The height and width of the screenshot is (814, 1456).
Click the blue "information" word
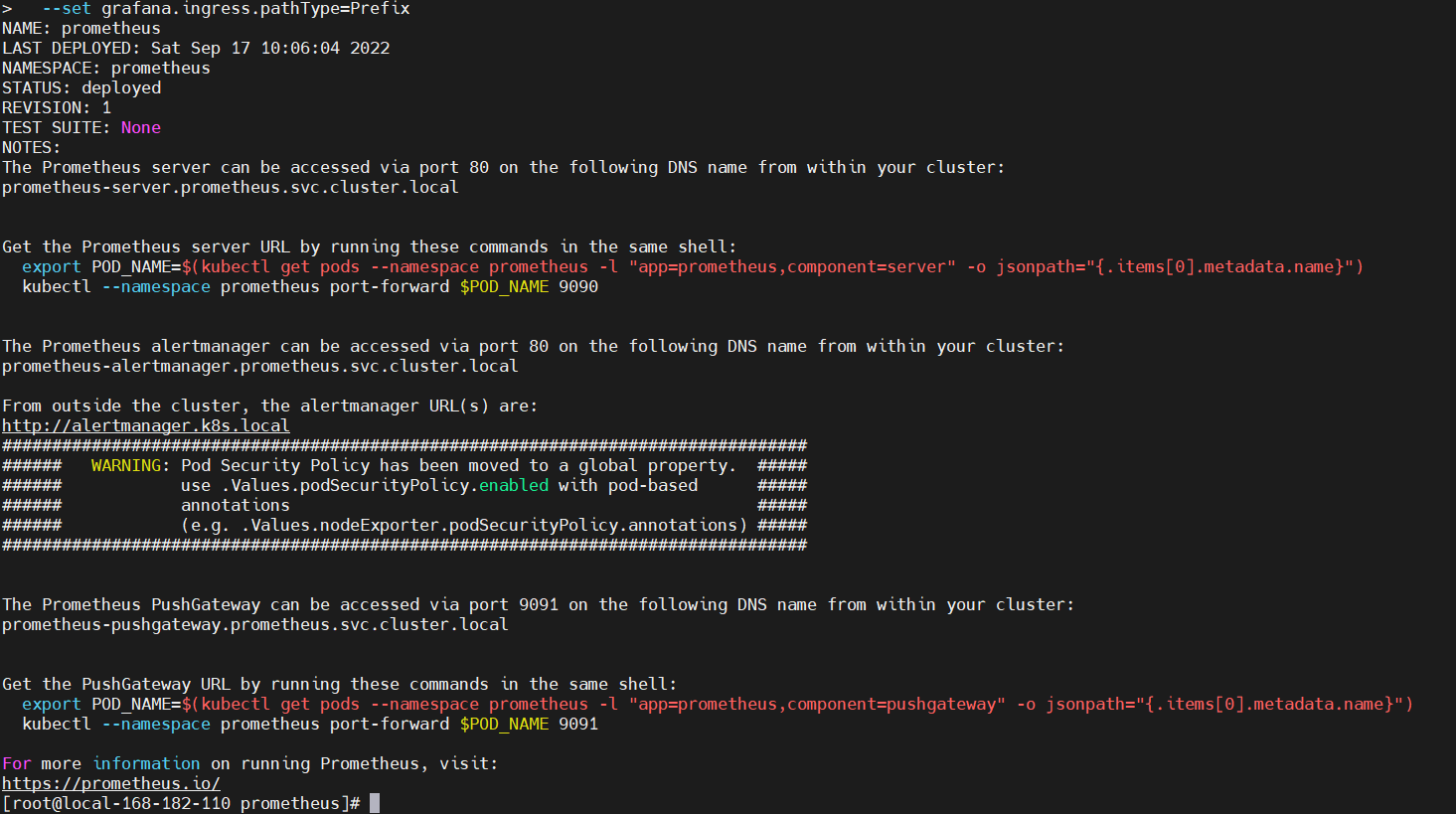click(146, 763)
